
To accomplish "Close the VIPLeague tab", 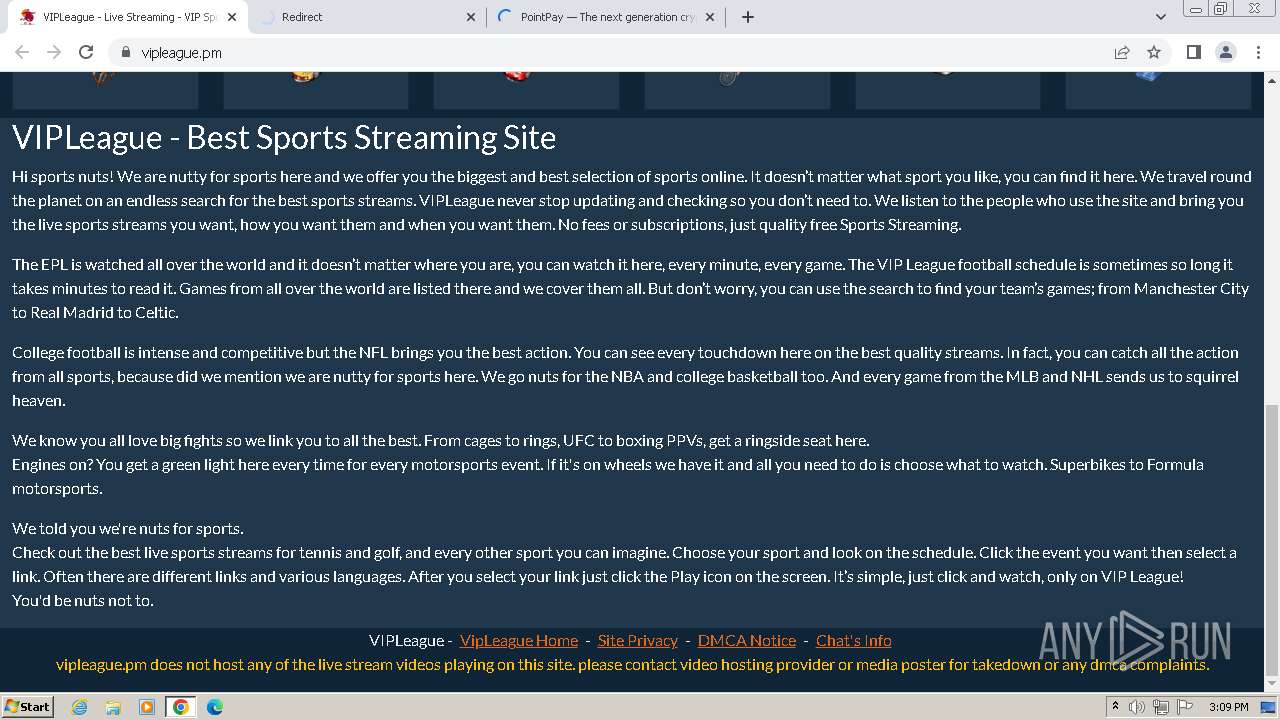I will pyautogui.click(x=232, y=17).
